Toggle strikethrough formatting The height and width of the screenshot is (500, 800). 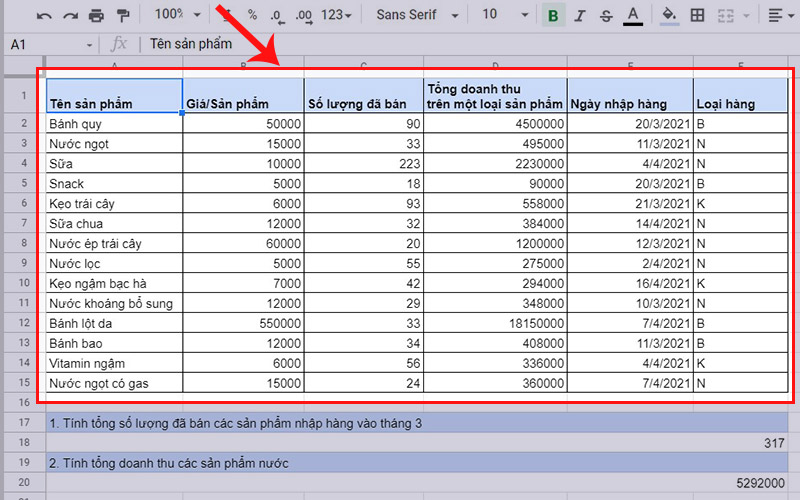(605, 16)
